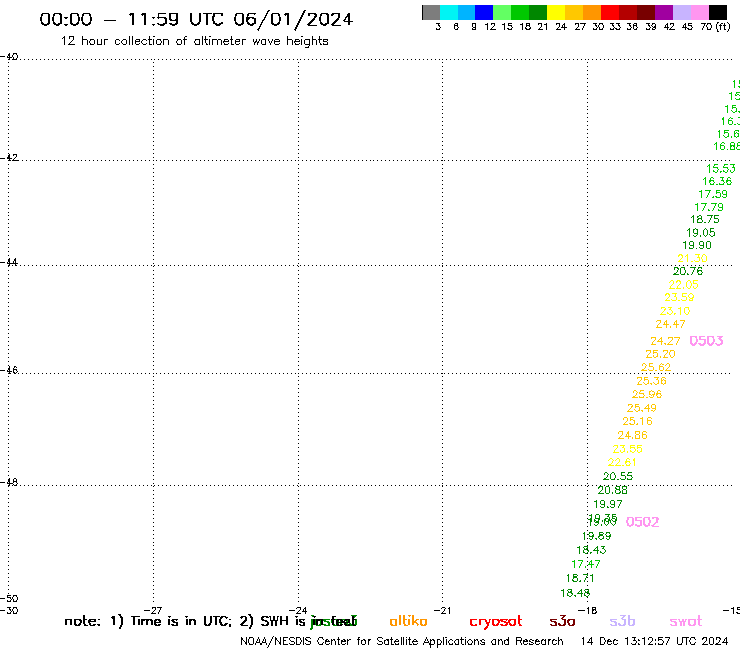The height and width of the screenshot is (650, 740).
Task: Click the yellow swatch in color scale
Action: (x=556, y=12)
